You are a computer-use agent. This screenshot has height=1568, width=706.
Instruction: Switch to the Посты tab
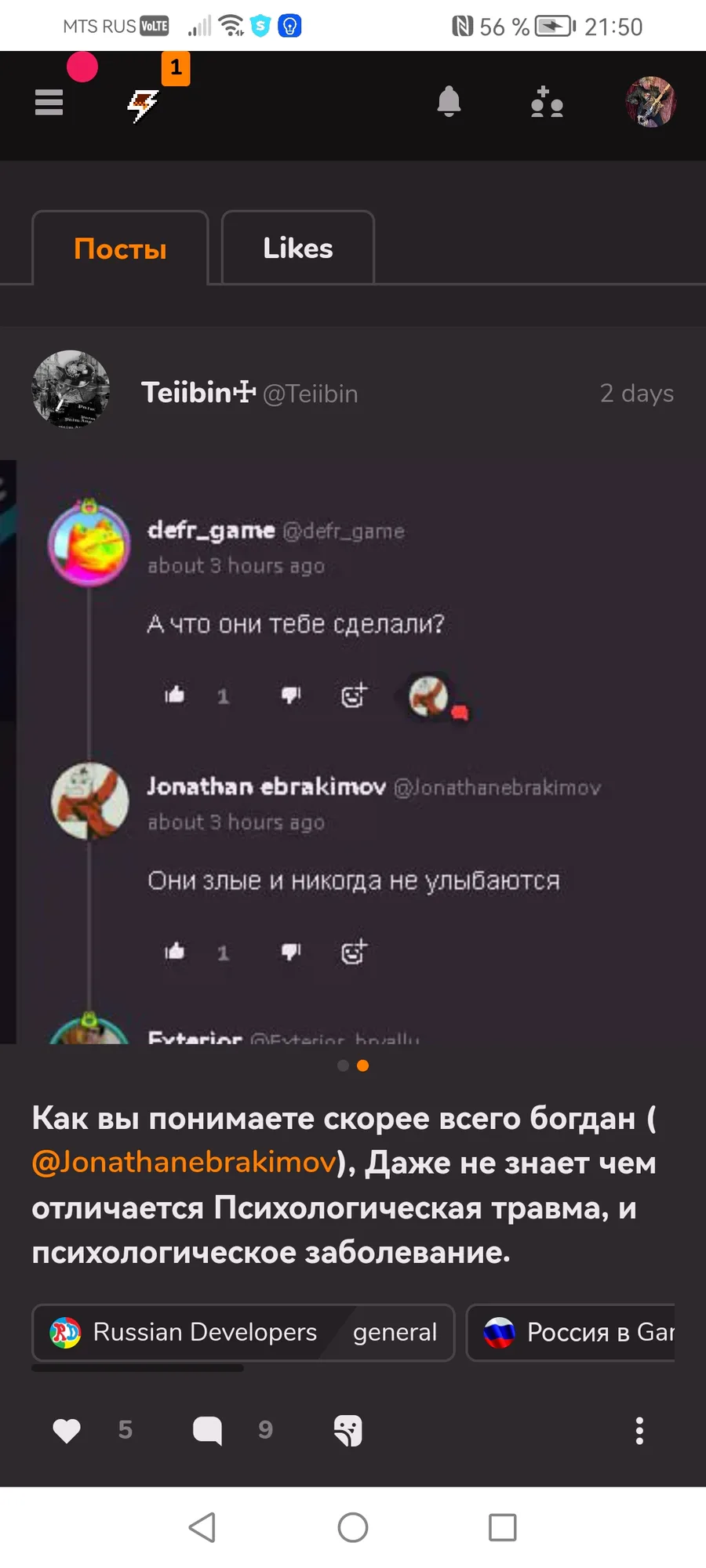click(120, 249)
